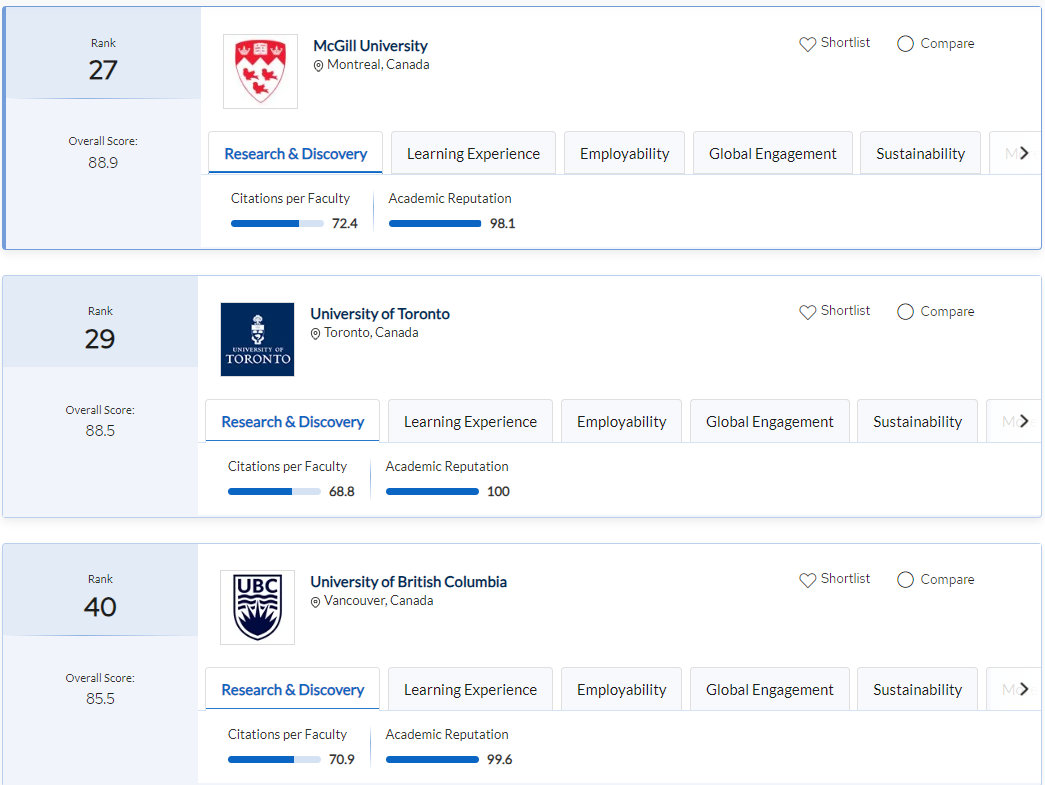Click location pin beside Vancouver, Canada
Screen dimensions: 1045x785
pos(316,602)
